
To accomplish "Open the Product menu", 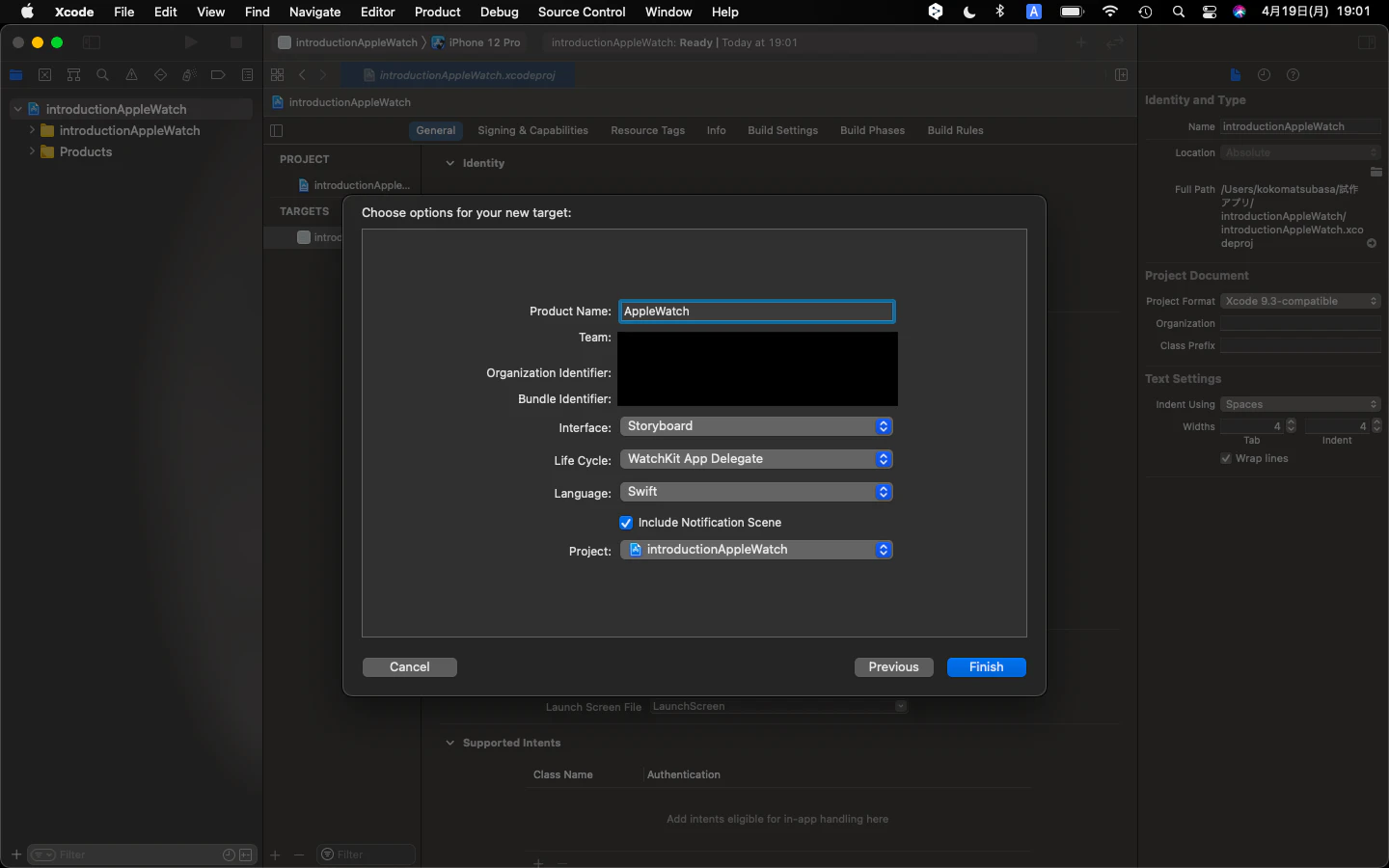I will [438, 12].
